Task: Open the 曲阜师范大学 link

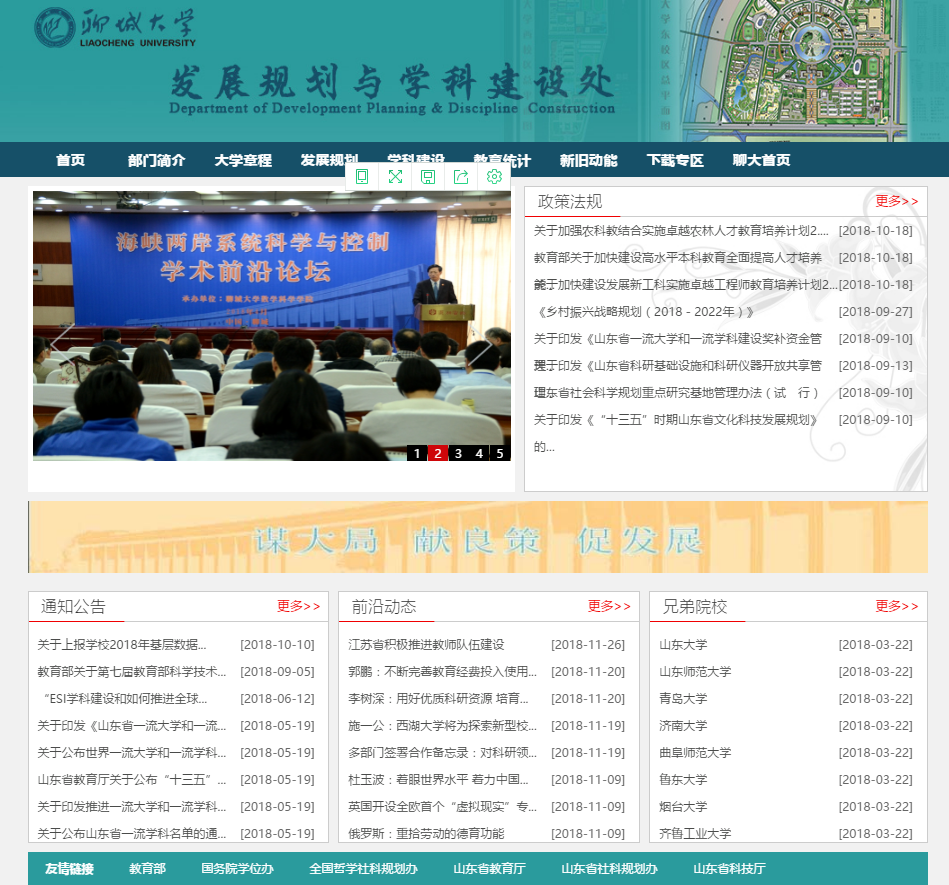Action: [695, 752]
